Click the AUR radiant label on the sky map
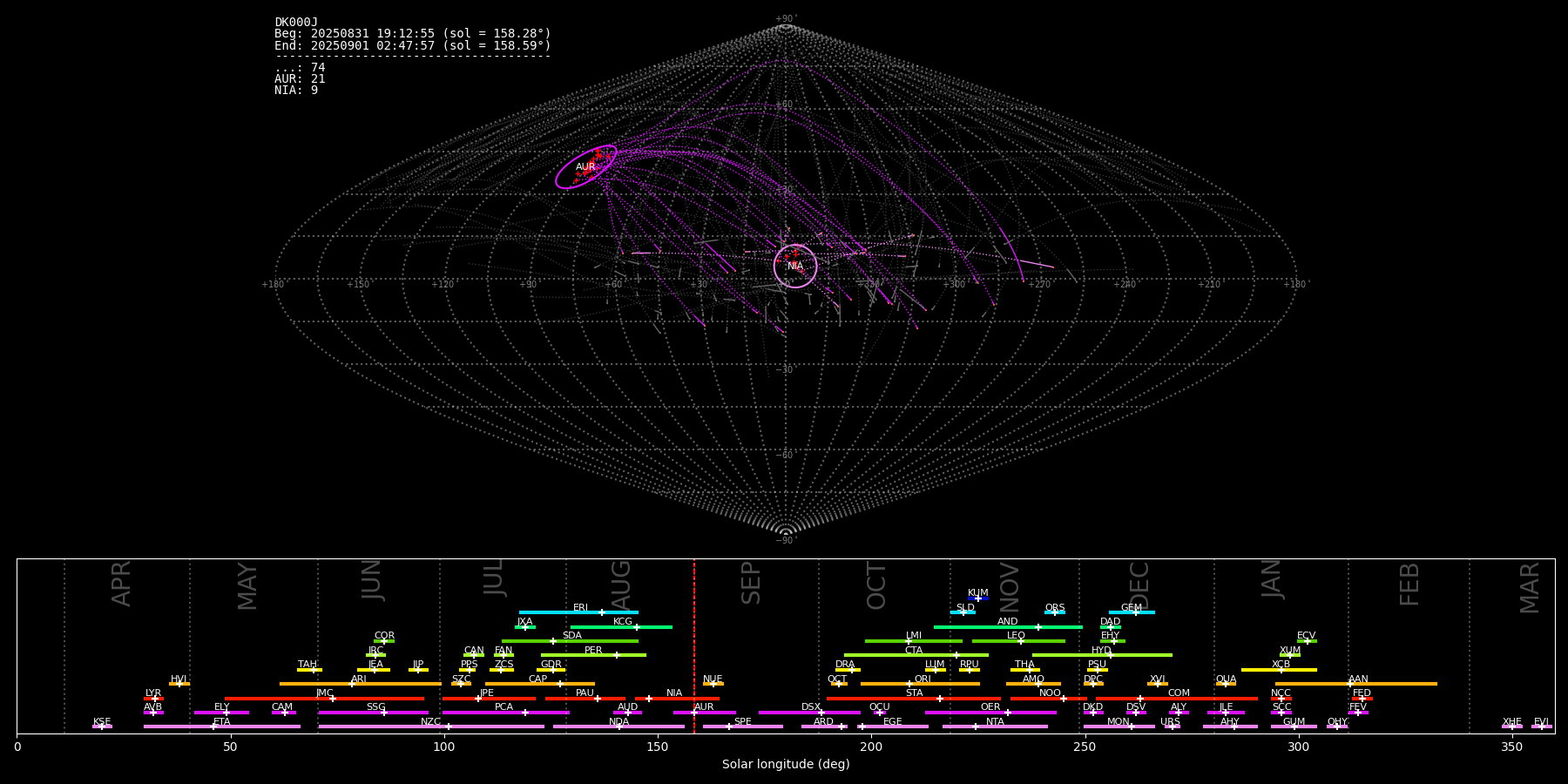The height and width of the screenshot is (784, 1568). click(585, 167)
